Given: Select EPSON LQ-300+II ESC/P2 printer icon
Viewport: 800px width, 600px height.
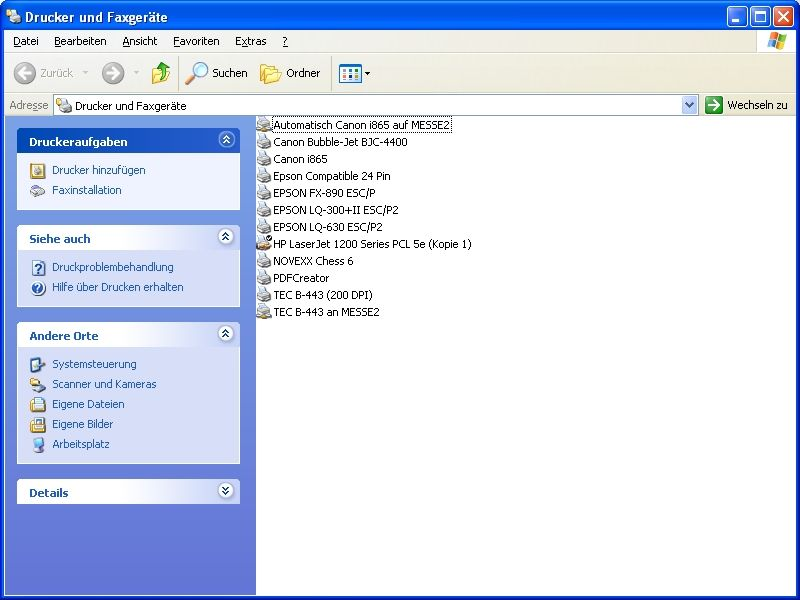Looking at the screenshot, I should click(x=264, y=210).
